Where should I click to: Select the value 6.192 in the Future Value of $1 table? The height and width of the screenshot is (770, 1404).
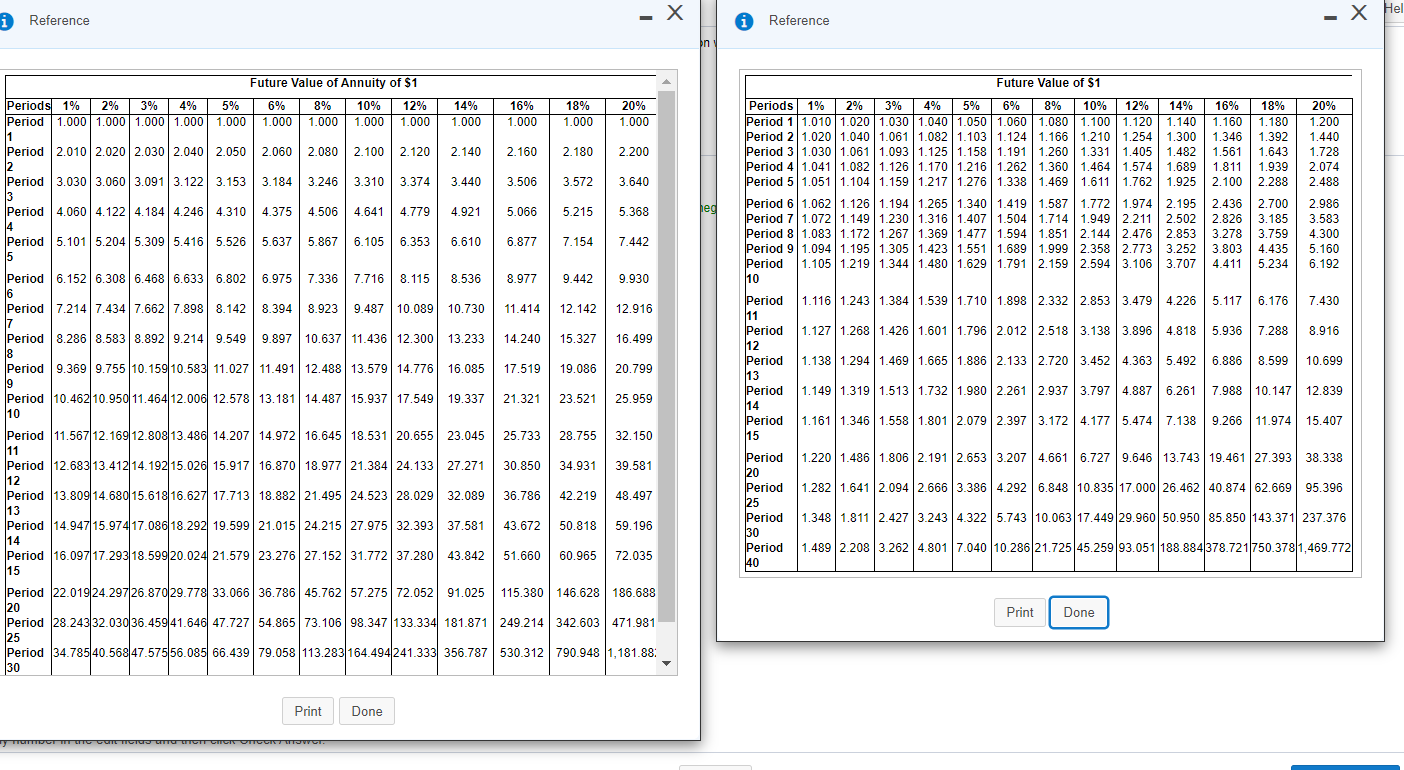coord(1324,264)
